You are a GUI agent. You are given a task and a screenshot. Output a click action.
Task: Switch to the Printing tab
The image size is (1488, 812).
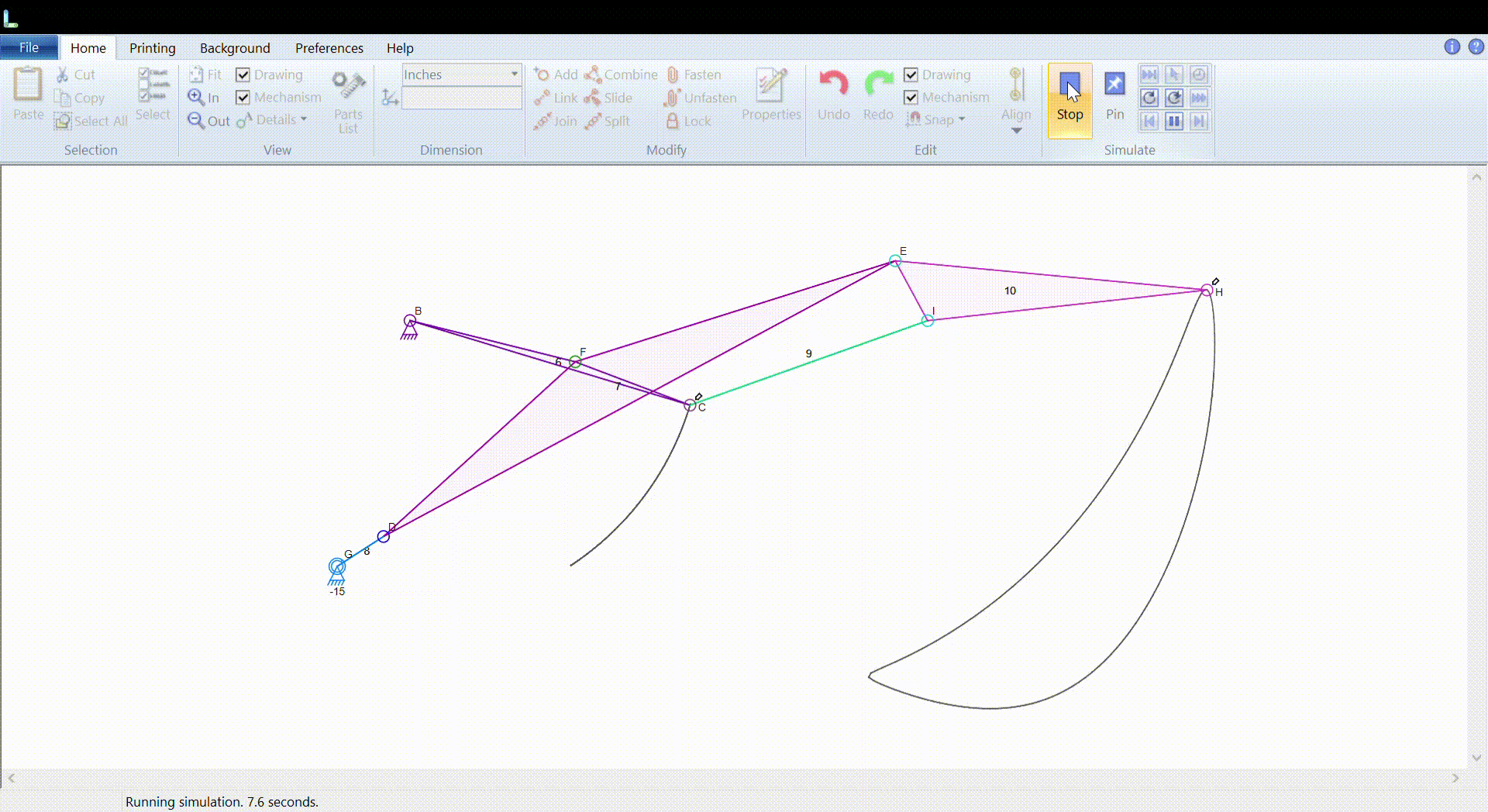(x=153, y=48)
